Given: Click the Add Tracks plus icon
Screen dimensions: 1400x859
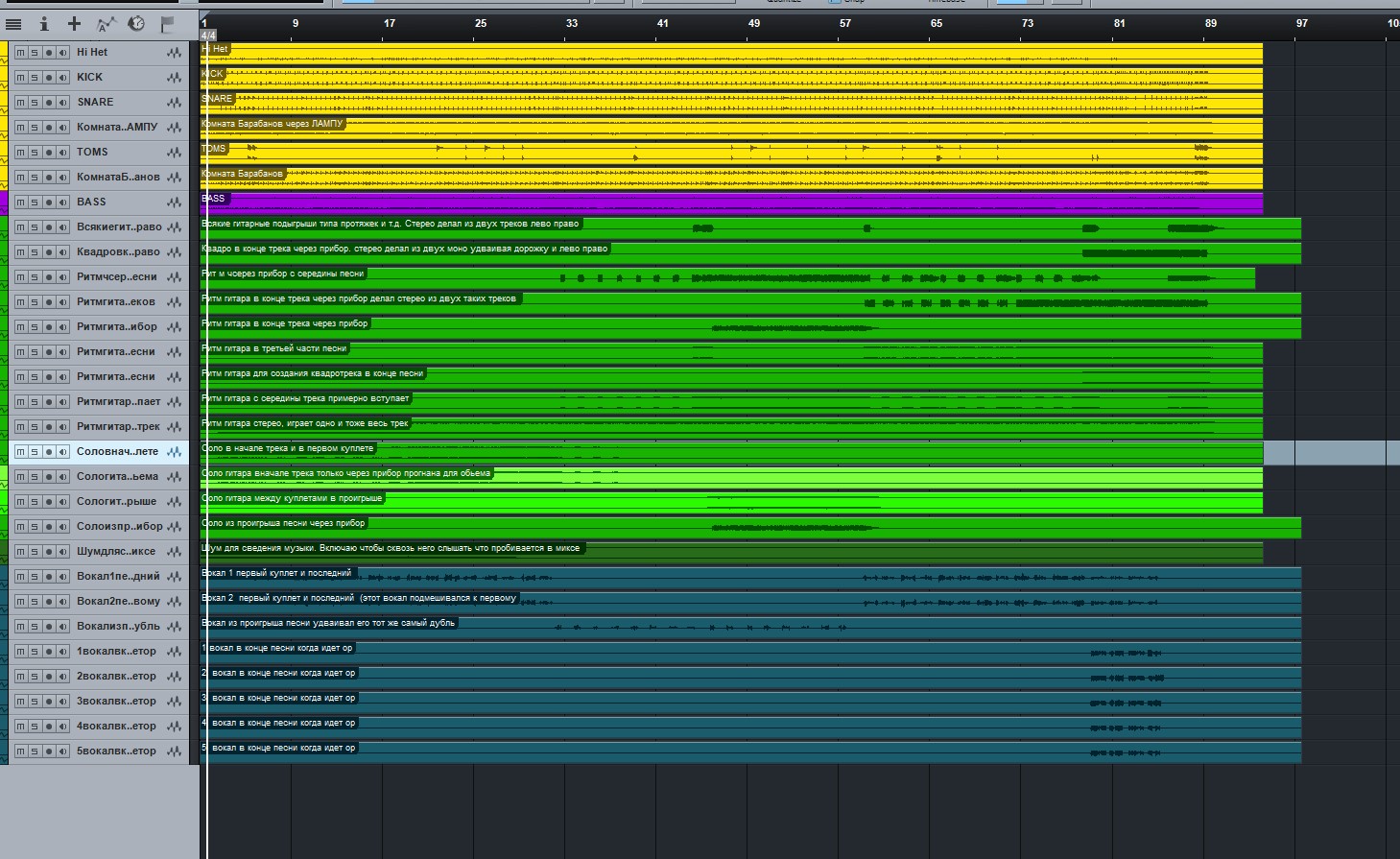Looking at the screenshot, I should (74, 24).
